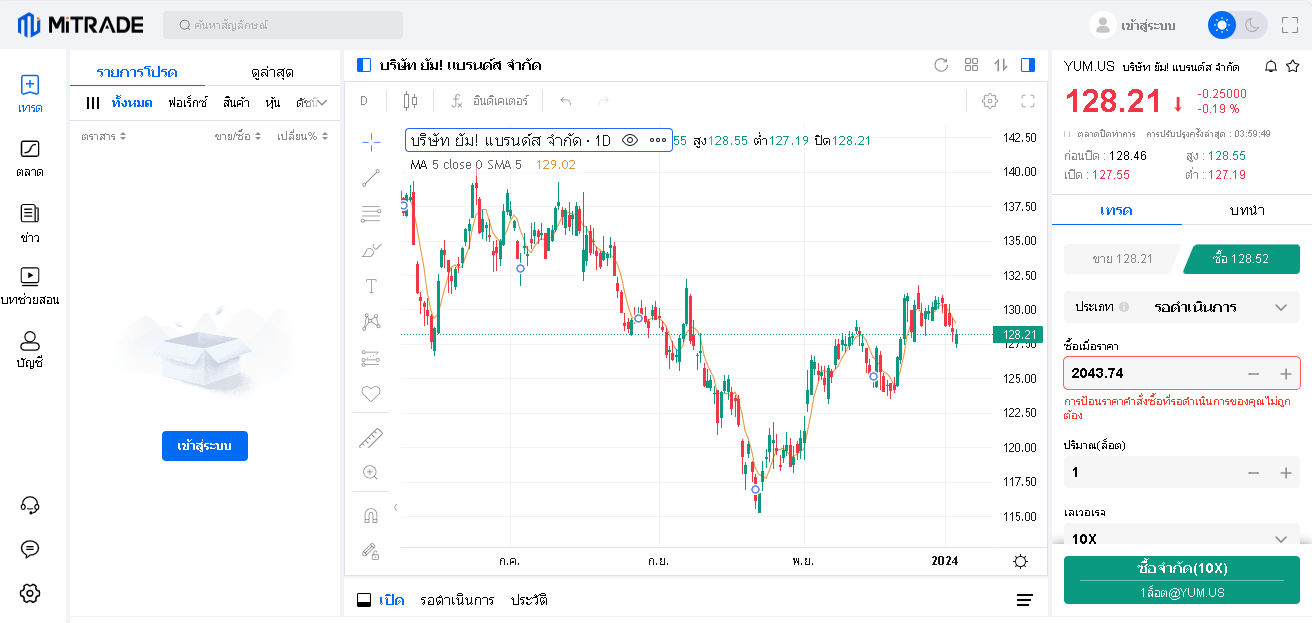1312x623 pixels.
Task: Set price alert bell for YUM.US
Action: click(x=1271, y=66)
